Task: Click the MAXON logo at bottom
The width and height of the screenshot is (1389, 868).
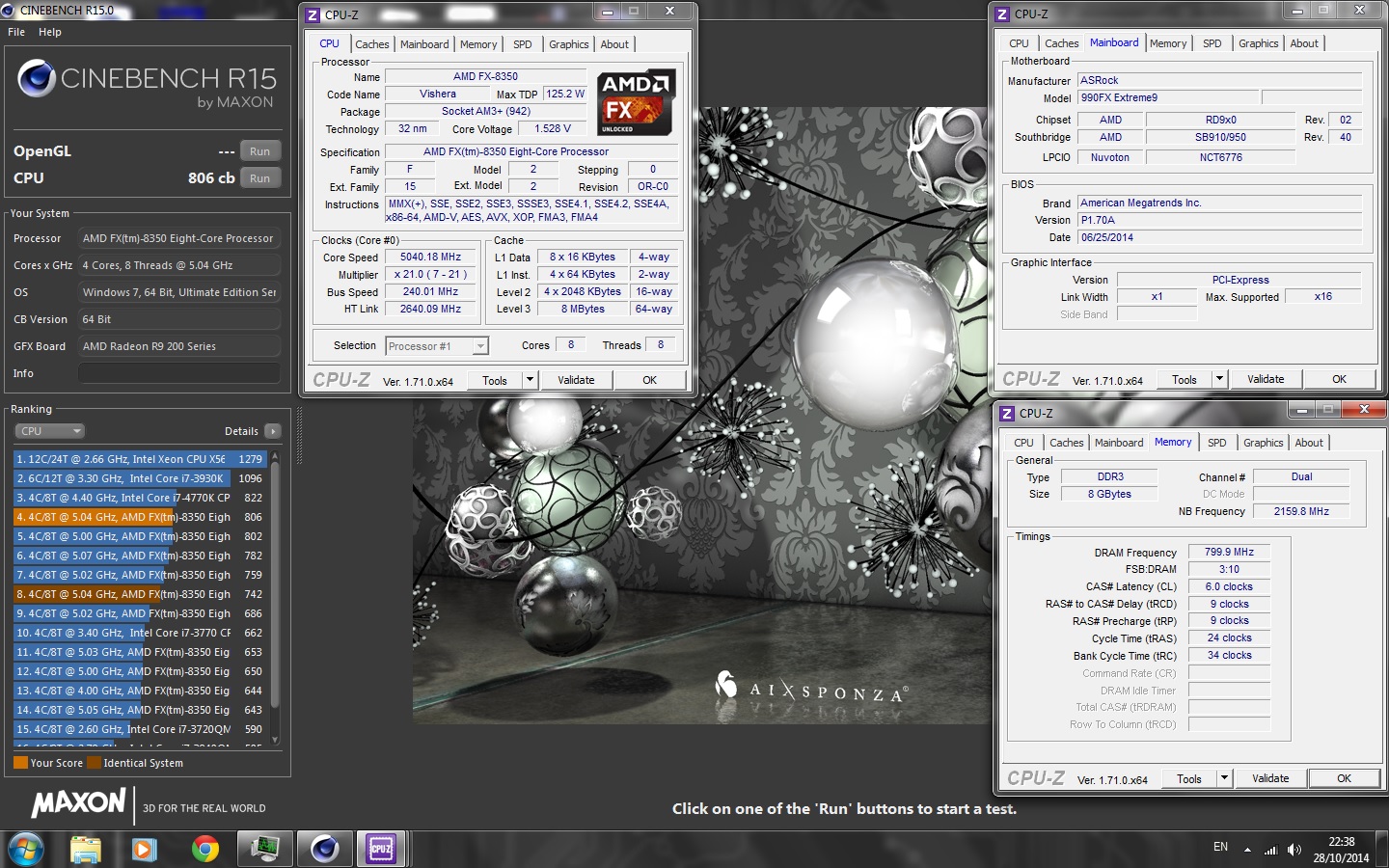Action: tap(79, 803)
